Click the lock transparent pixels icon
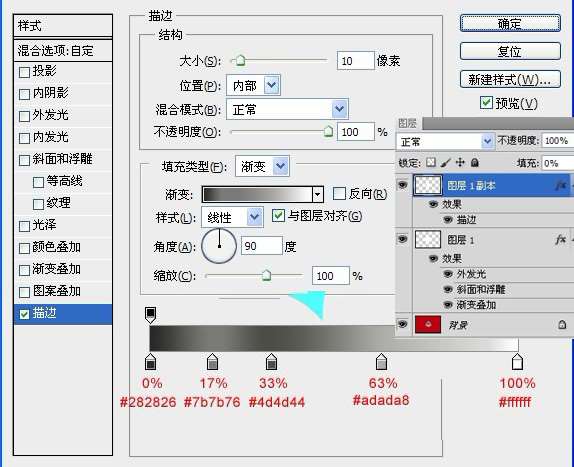 click(431, 162)
